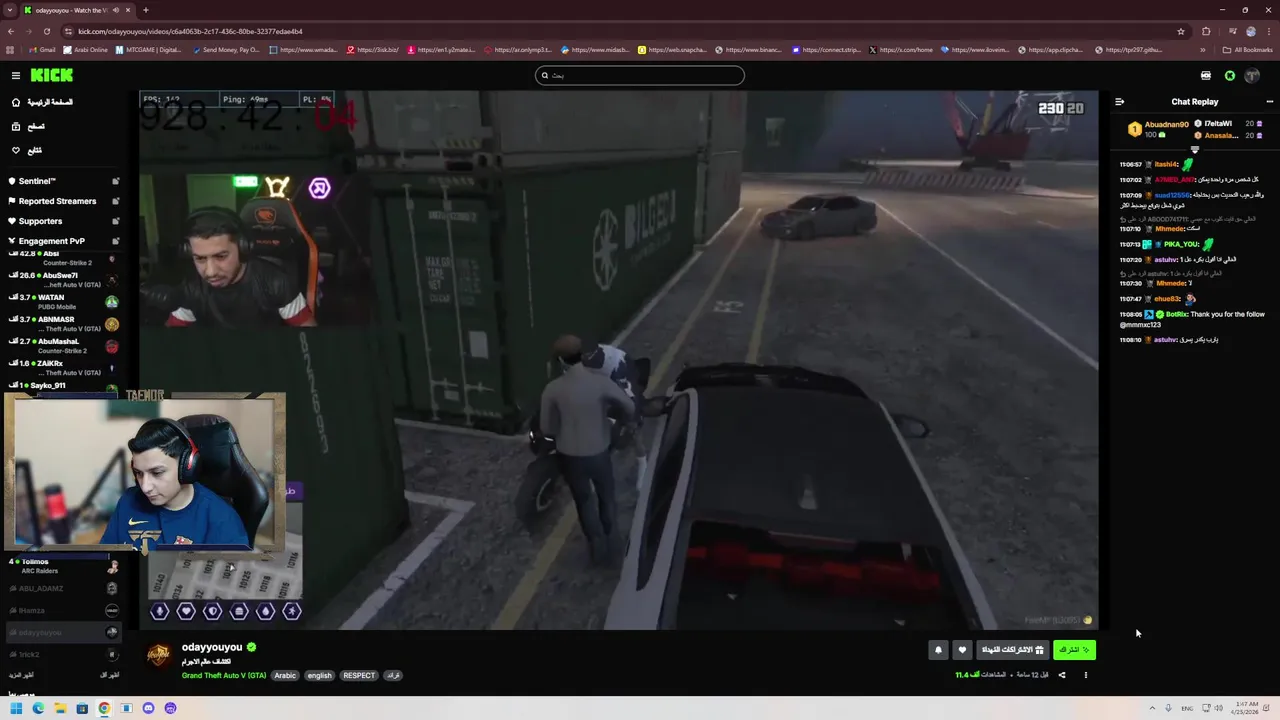Open Chat Replay three-dot options
This screenshot has width=1280, height=720.
[x=1270, y=102]
